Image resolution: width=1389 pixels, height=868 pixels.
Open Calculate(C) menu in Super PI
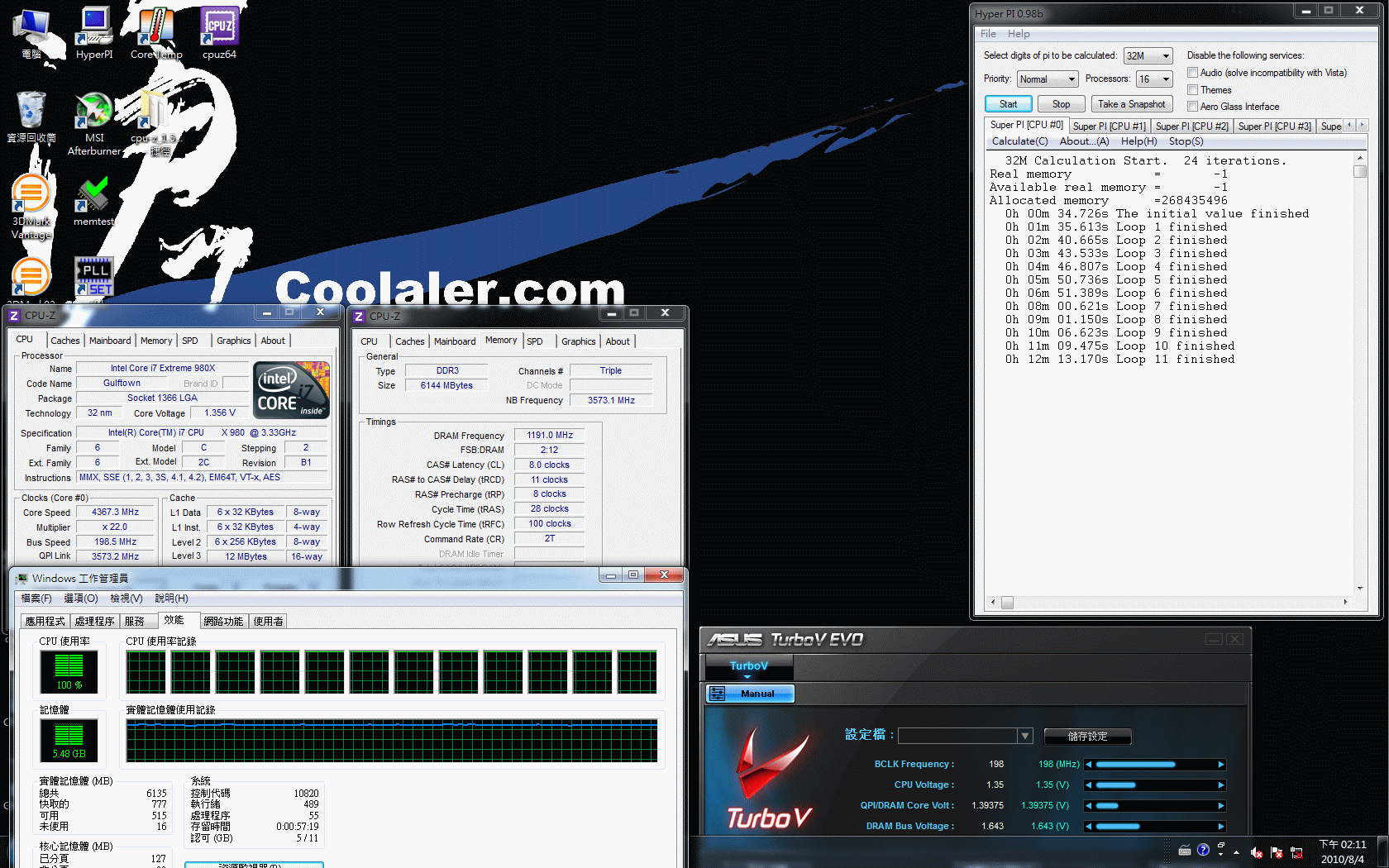[x=1019, y=141]
